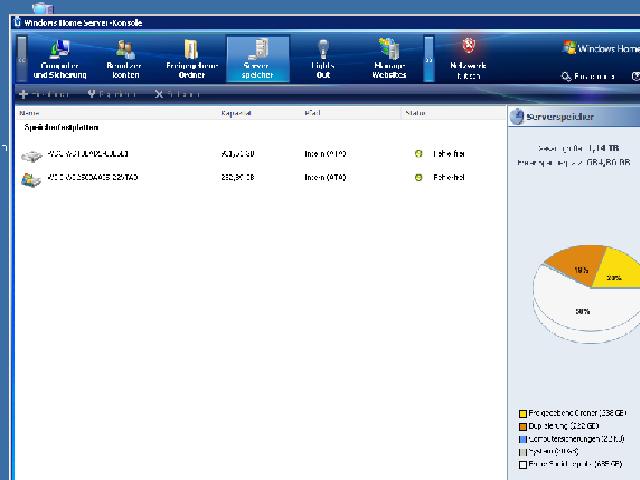
Task: Click the first disk's Fehlerfrei status text
Action: [x=449, y=154]
